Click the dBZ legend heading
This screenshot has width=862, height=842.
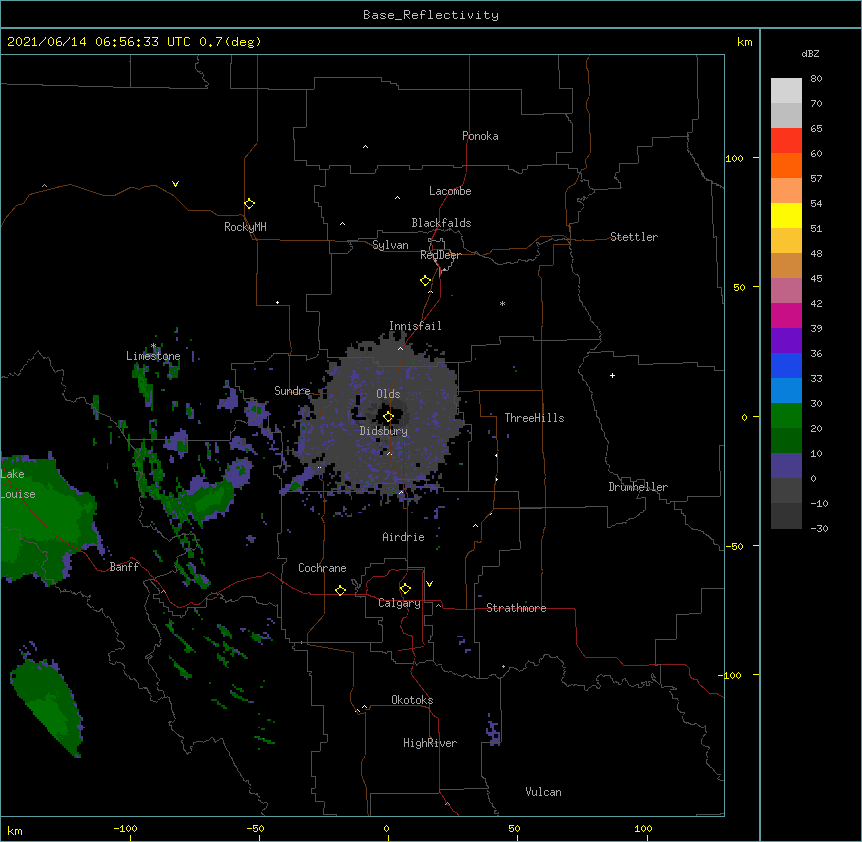810,54
